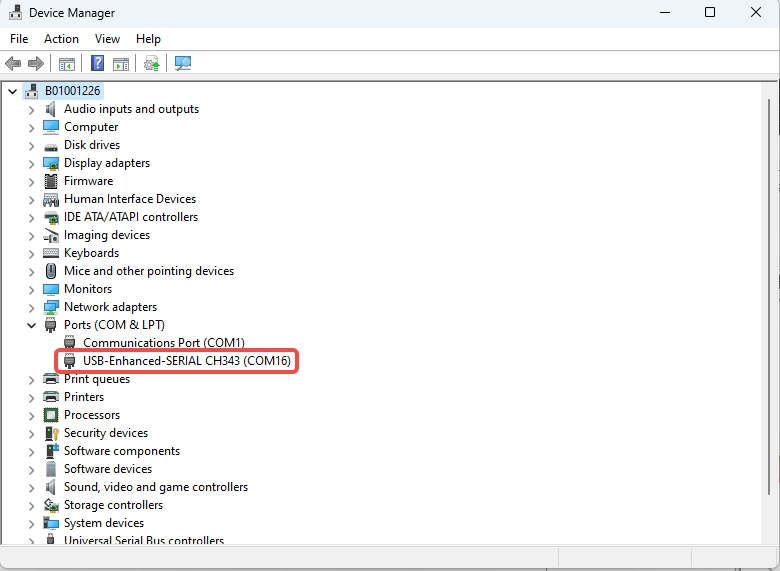This screenshot has height=571, width=780.
Task: Select the Human Interface Devices label
Action: click(x=130, y=199)
